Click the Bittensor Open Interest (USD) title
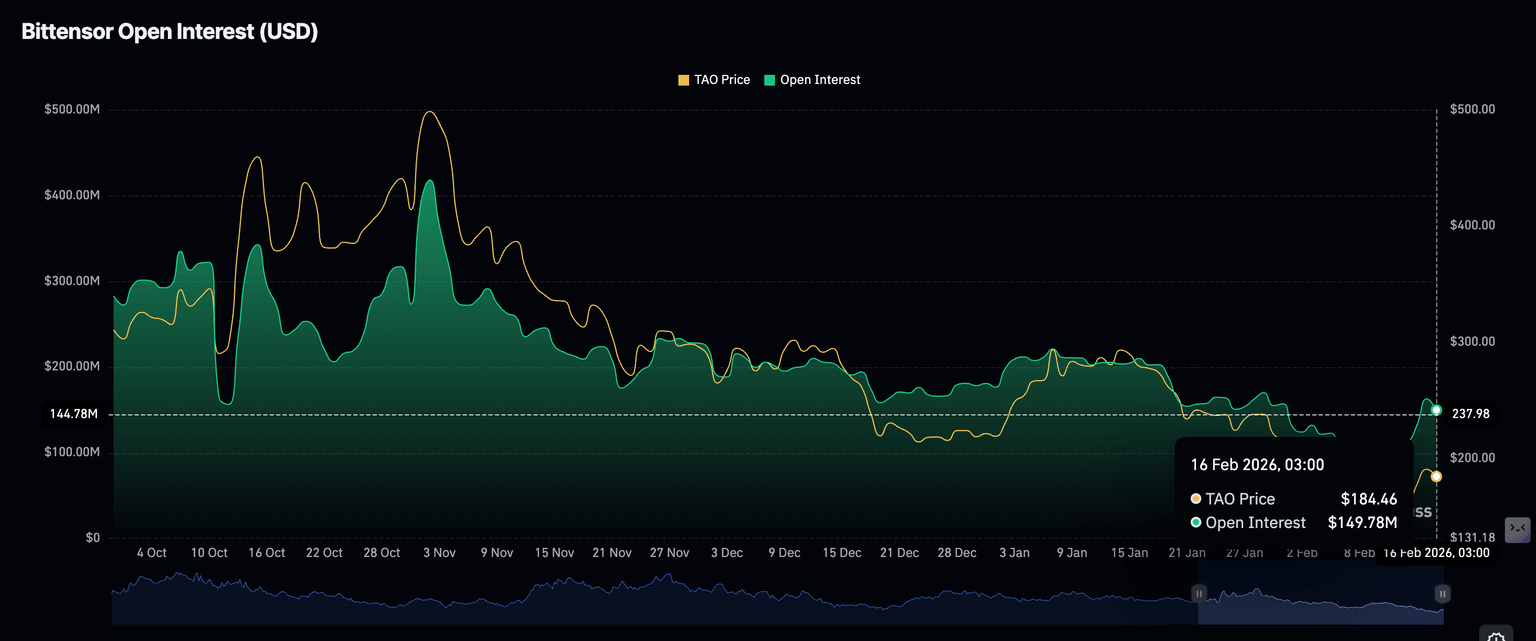Screen dimensions: 1536x641 170,32
